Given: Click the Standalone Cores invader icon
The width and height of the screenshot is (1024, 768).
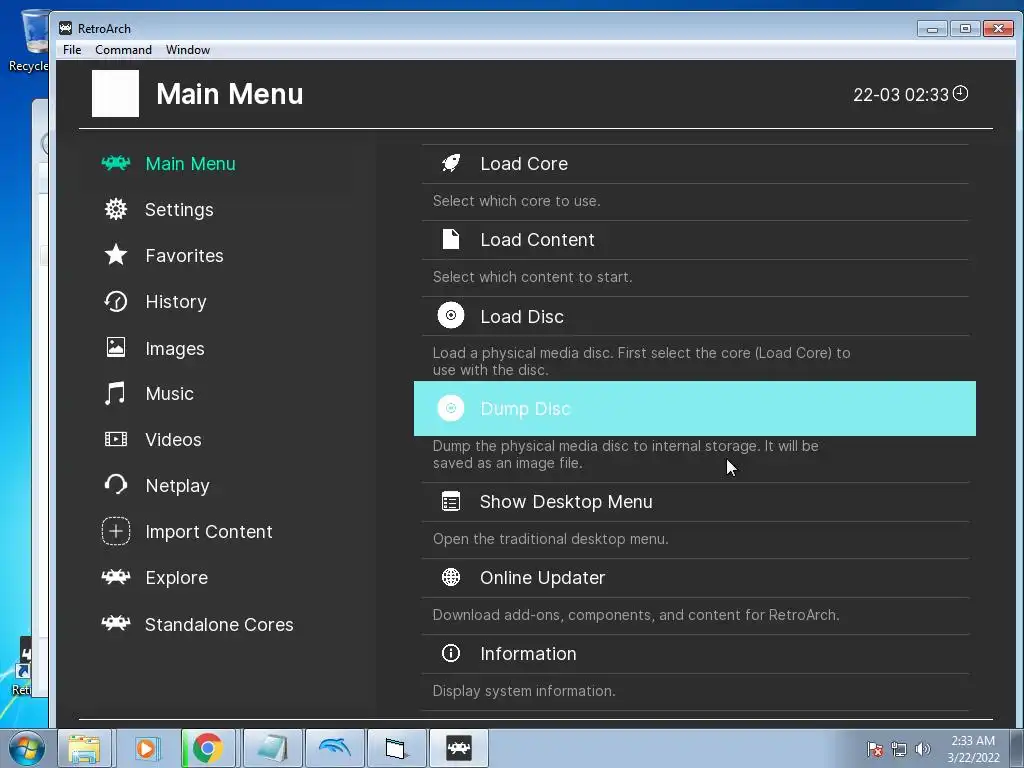Looking at the screenshot, I should tap(116, 623).
